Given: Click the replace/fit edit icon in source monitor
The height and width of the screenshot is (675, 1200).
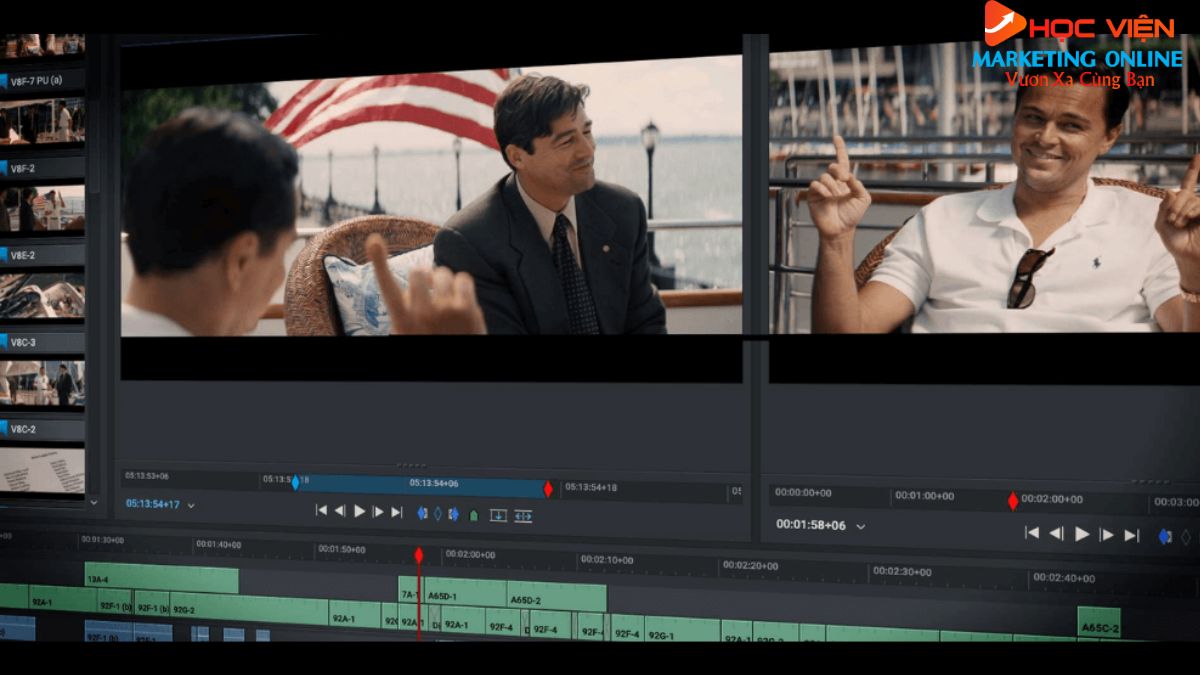Looking at the screenshot, I should pyautogui.click(x=523, y=516).
